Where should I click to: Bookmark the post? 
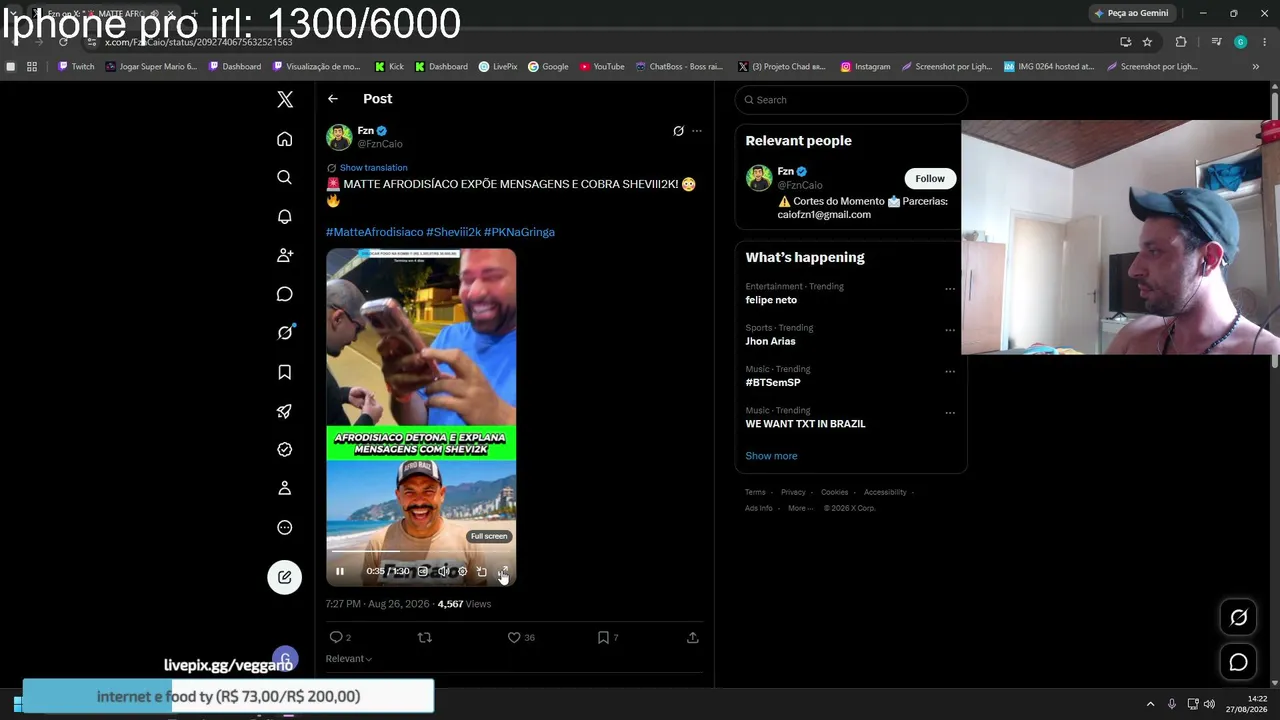pyautogui.click(x=603, y=637)
